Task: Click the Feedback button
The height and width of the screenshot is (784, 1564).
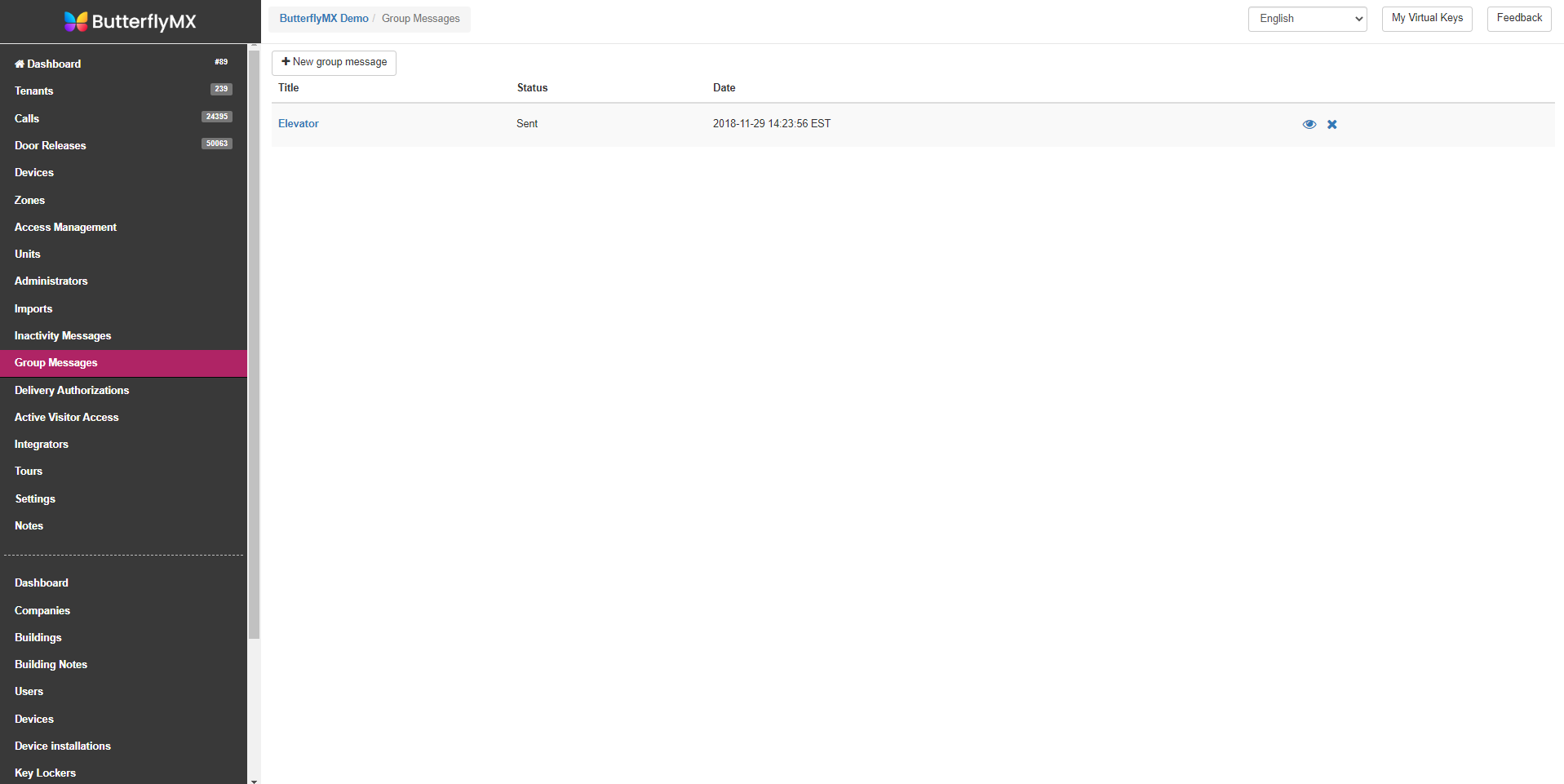Action: (1518, 18)
